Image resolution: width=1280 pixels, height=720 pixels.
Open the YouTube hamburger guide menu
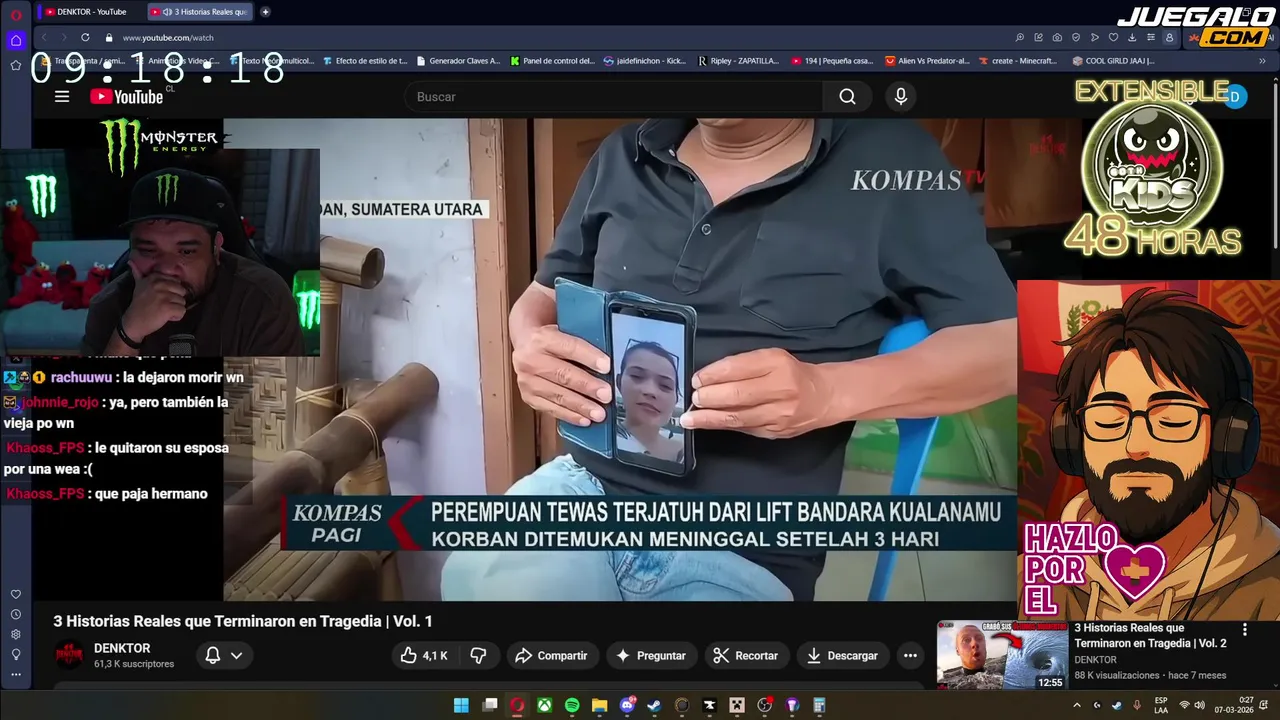[x=62, y=97]
